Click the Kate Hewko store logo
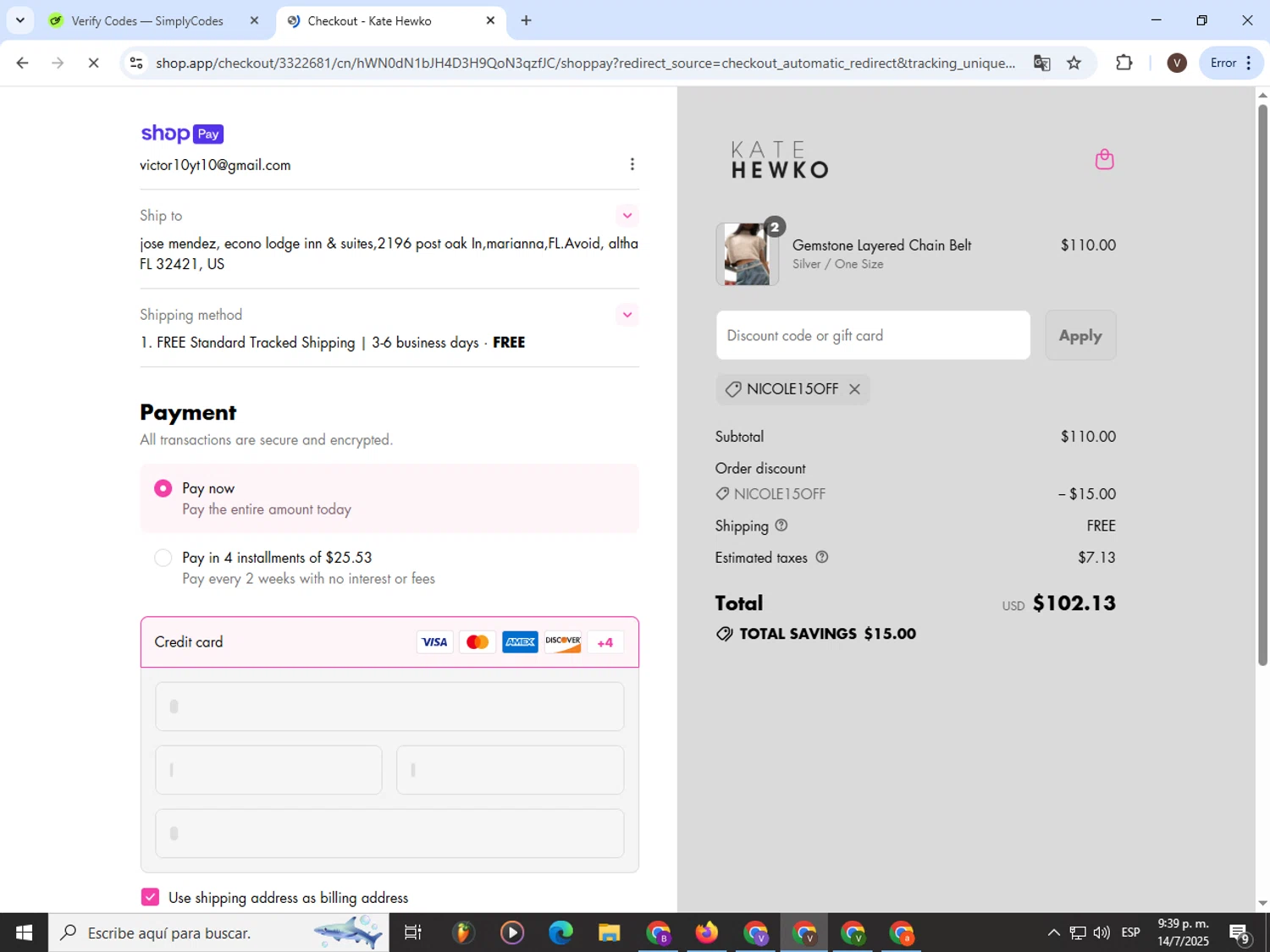This screenshot has height=952, width=1270. [x=780, y=160]
